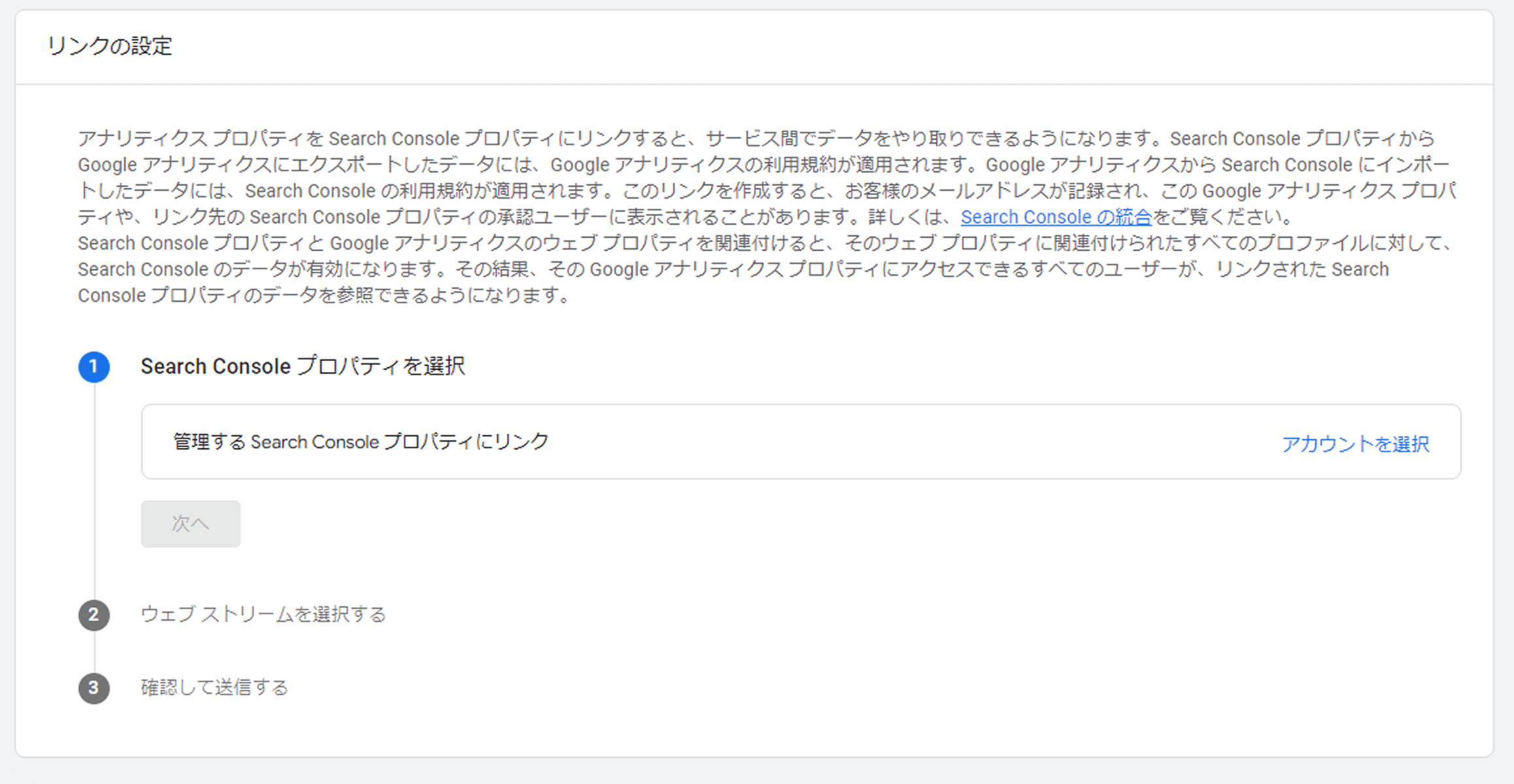Image resolution: width=1514 pixels, height=784 pixels.
Task: Select step 1 circle for Search Console property
Action: tap(94, 367)
